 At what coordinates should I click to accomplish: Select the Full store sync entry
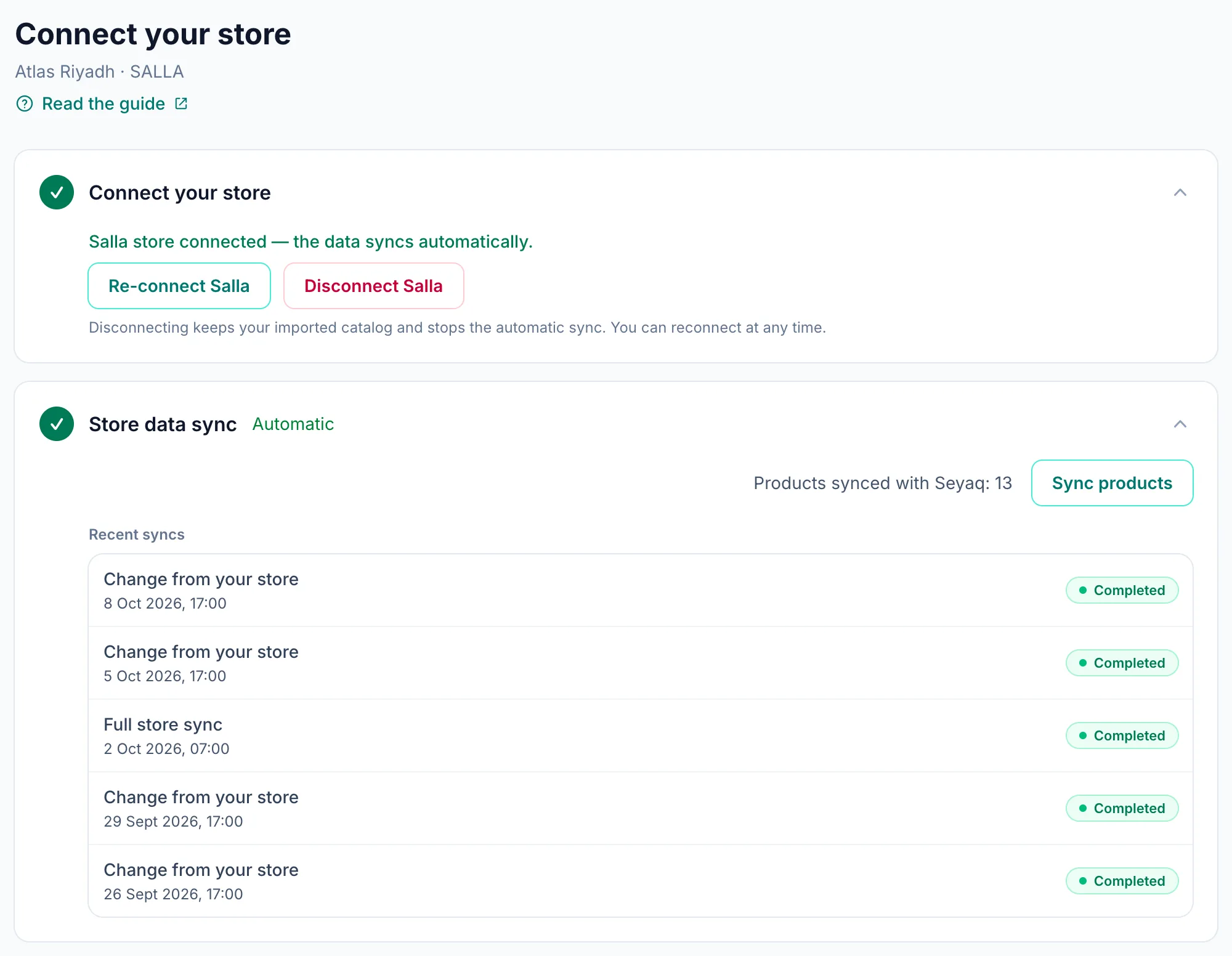[x=641, y=735]
